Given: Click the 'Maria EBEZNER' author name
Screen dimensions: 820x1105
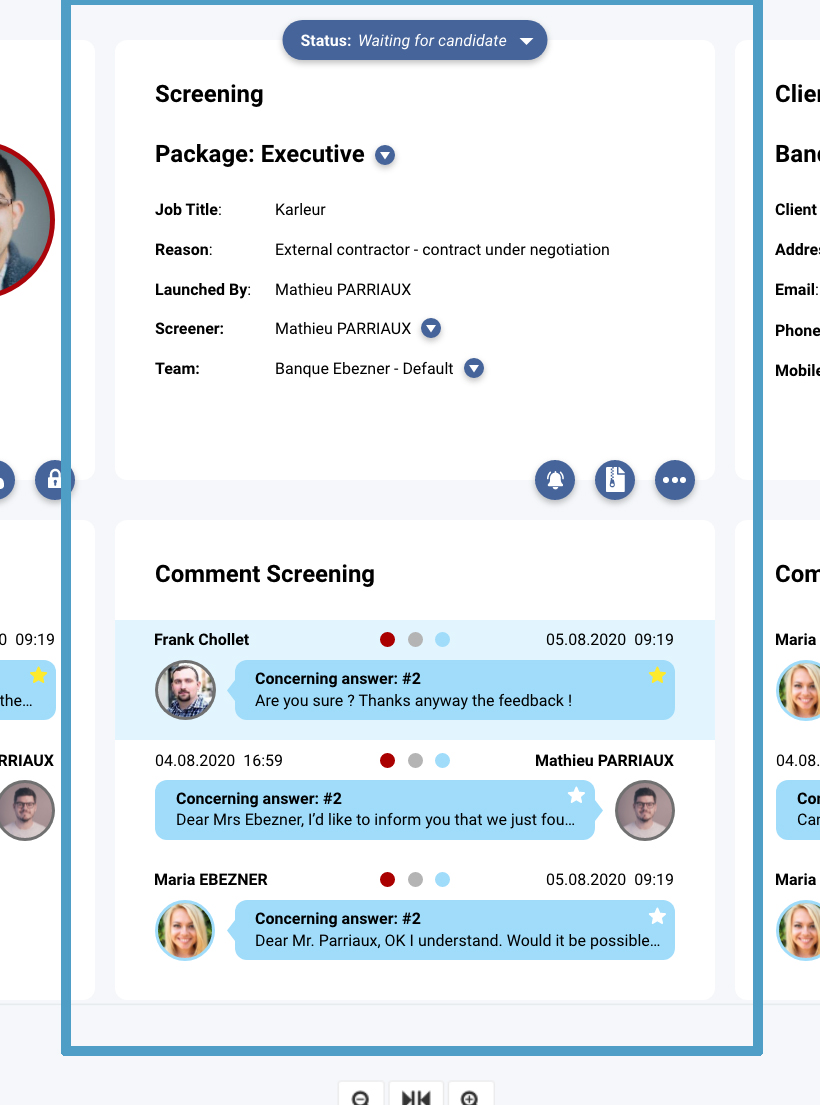Looking at the screenshot, I should 211,879.
